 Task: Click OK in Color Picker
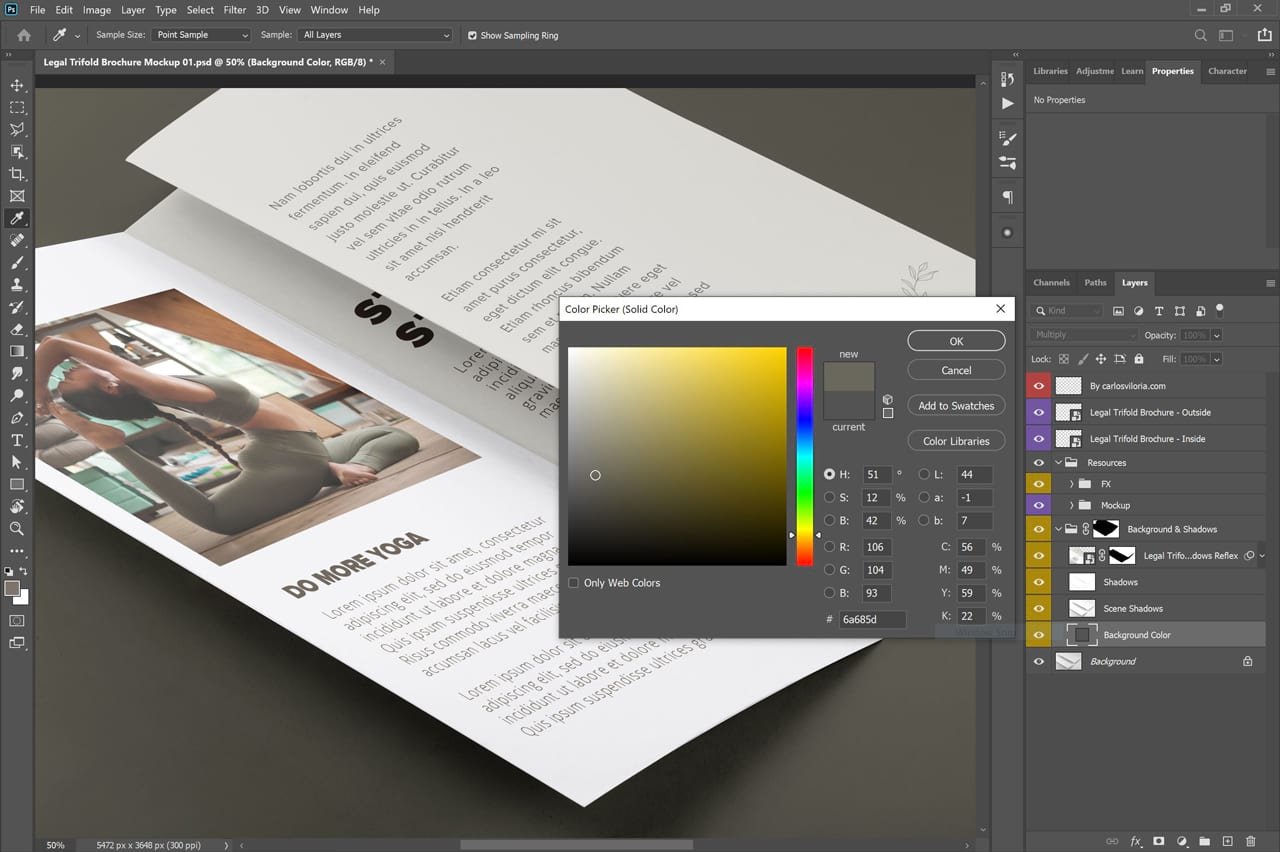tap(956, 341)
